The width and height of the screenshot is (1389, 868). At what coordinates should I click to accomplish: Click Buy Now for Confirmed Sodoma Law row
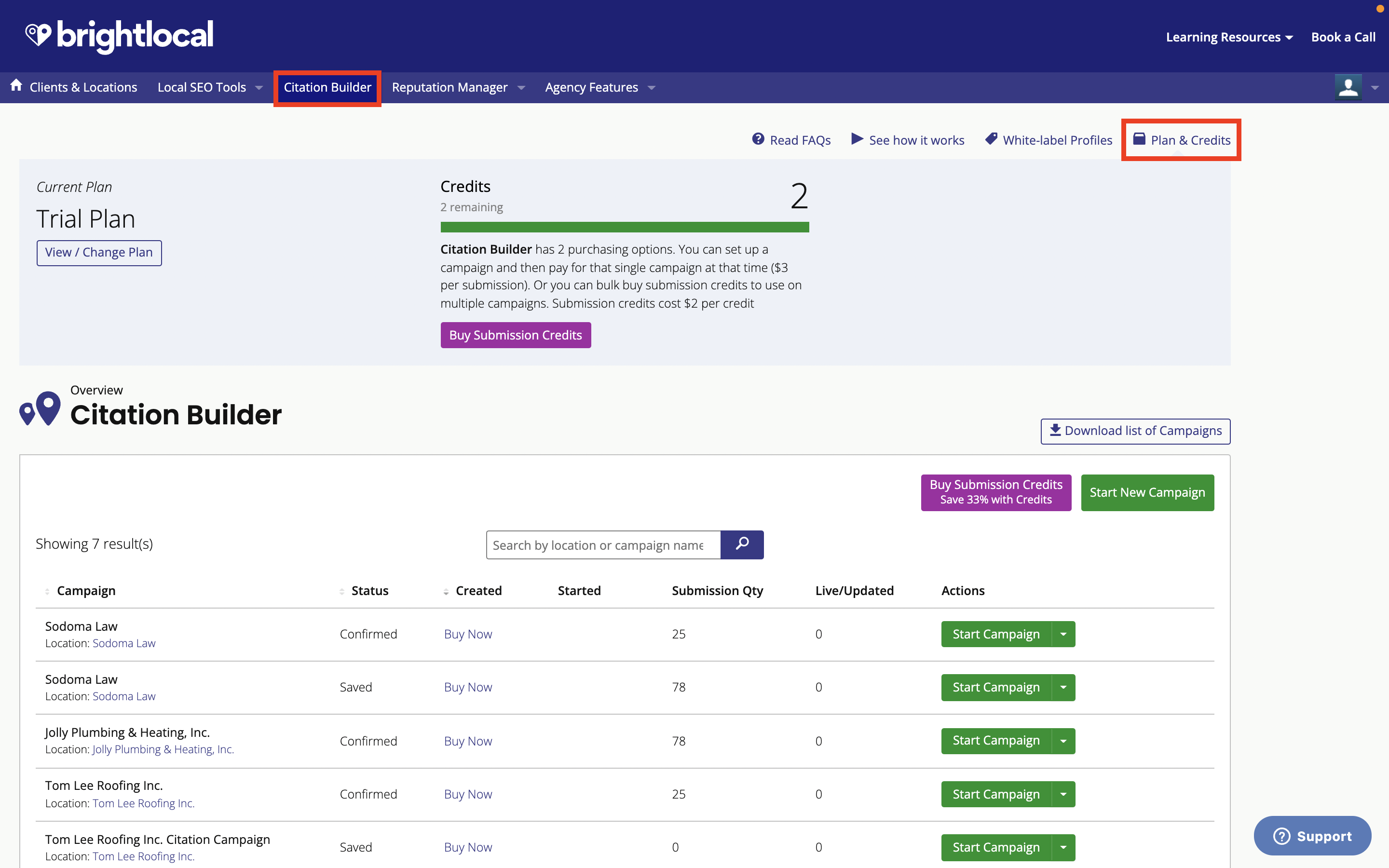[468, 634]
